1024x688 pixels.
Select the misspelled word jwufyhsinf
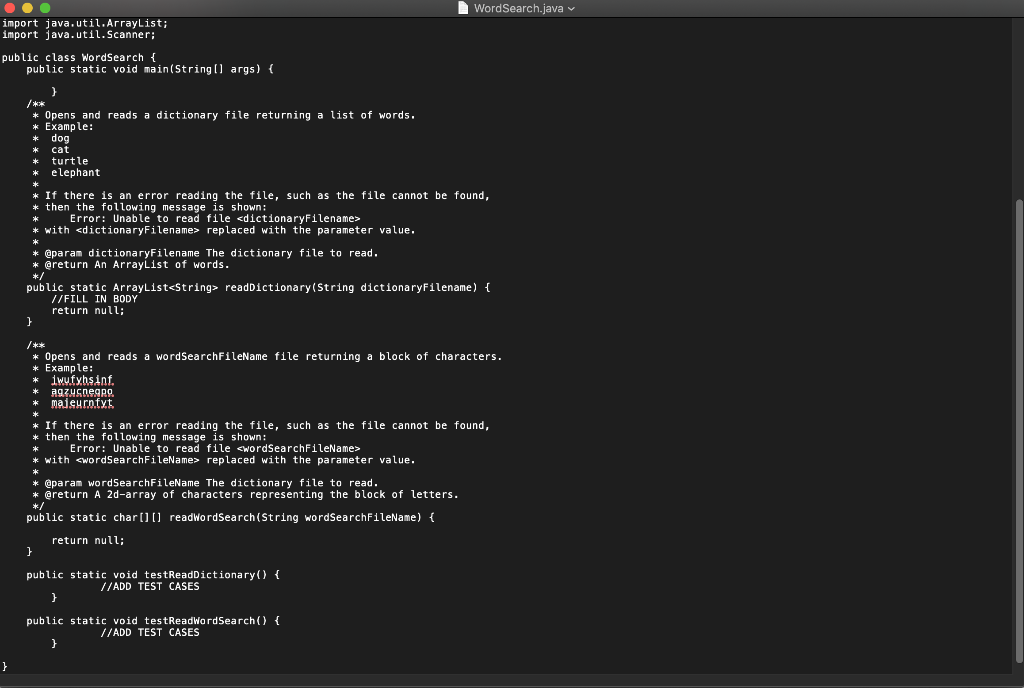pyautogui.click(x=82, y=379)
